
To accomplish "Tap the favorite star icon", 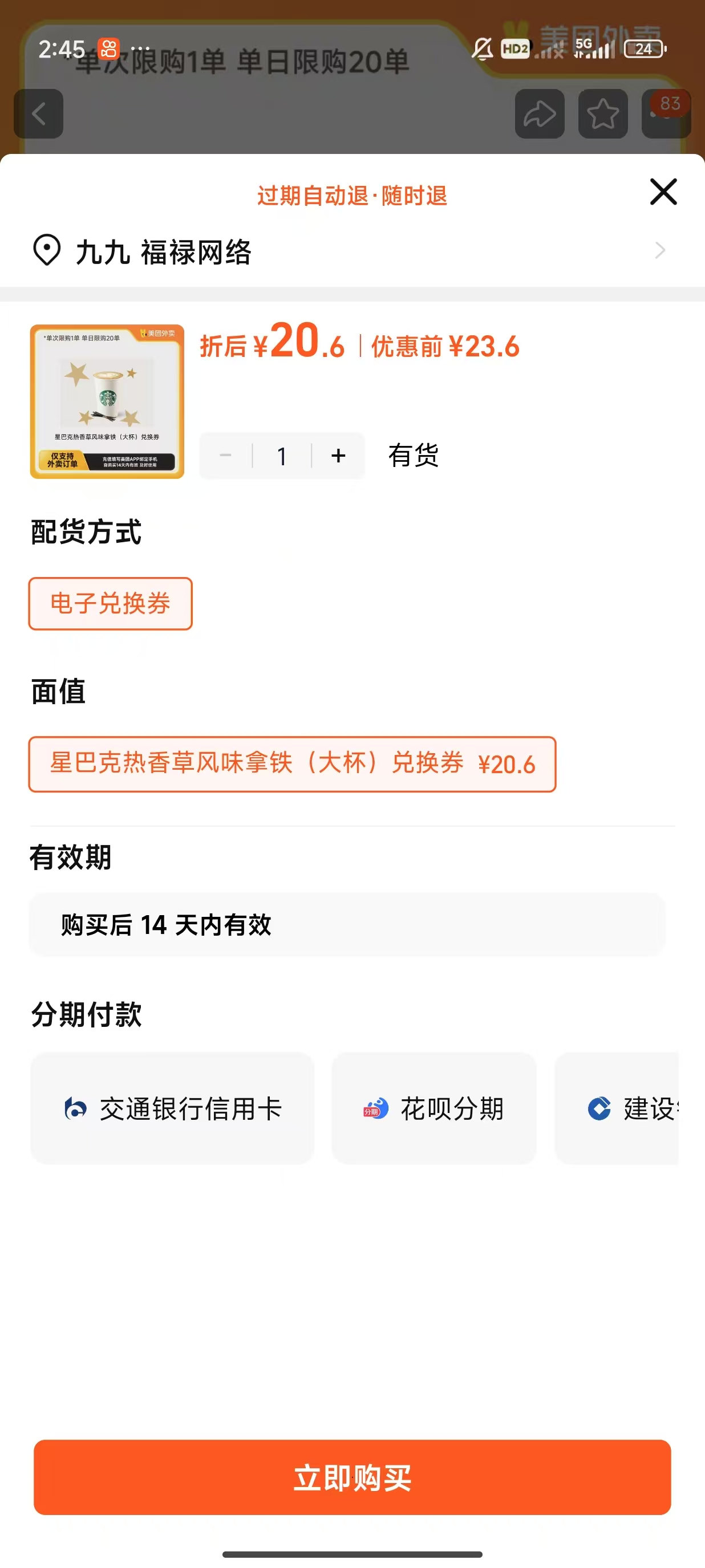I will point(603,114).
